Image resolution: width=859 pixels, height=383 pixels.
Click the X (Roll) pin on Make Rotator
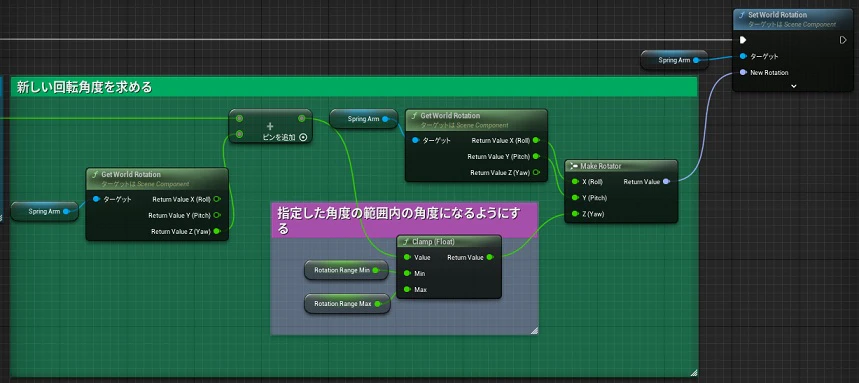pos(575,181)
